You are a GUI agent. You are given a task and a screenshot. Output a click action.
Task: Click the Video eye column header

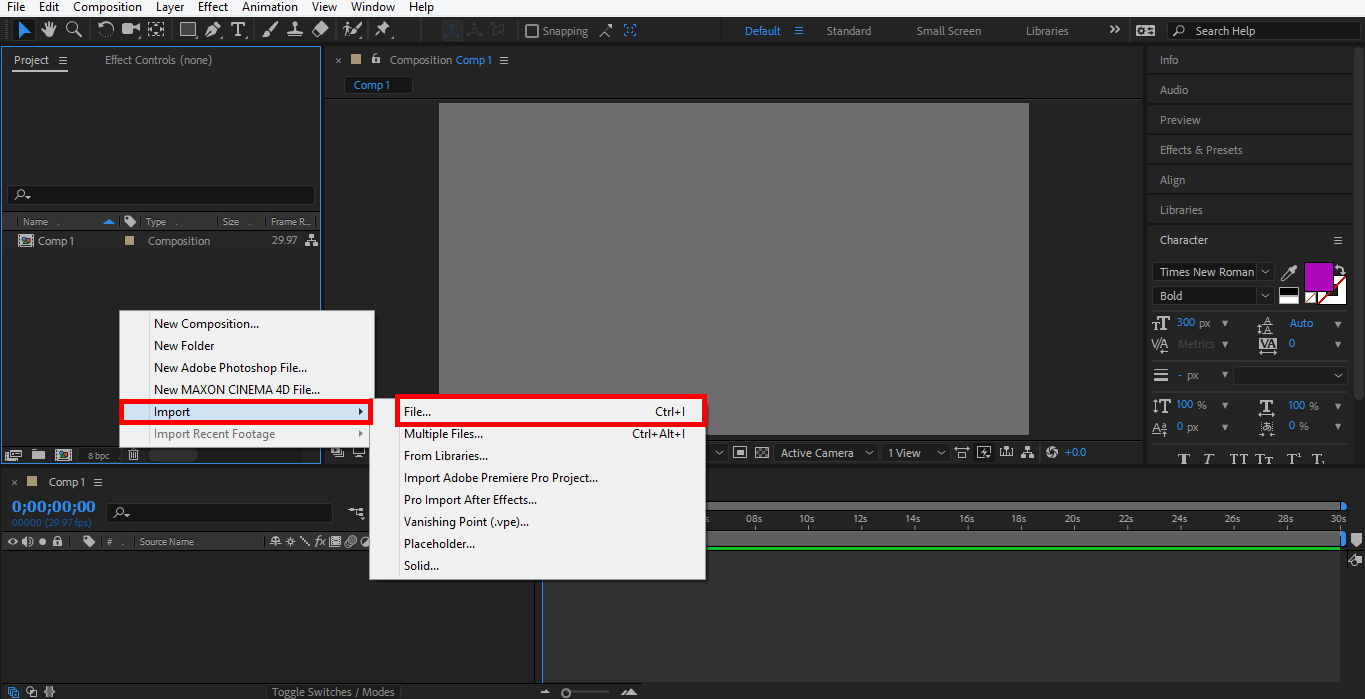pyautogui.click(x=13, y=542)
